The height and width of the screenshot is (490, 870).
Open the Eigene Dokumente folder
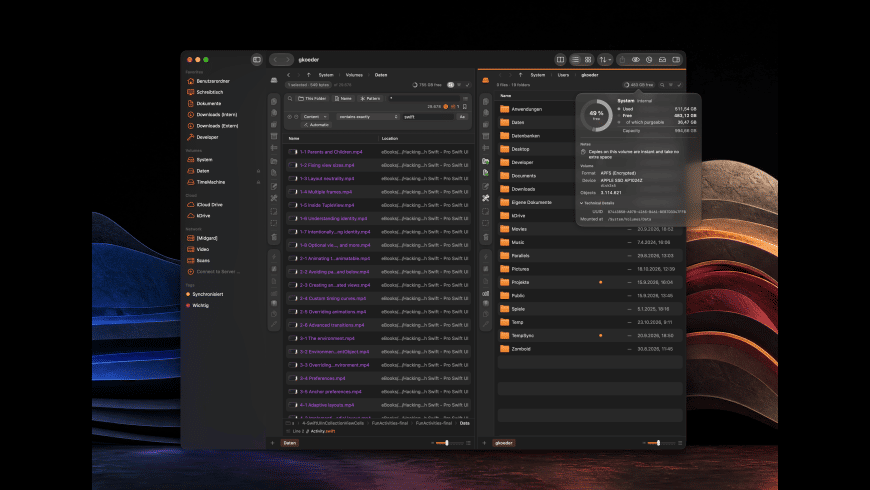[531, 203]
